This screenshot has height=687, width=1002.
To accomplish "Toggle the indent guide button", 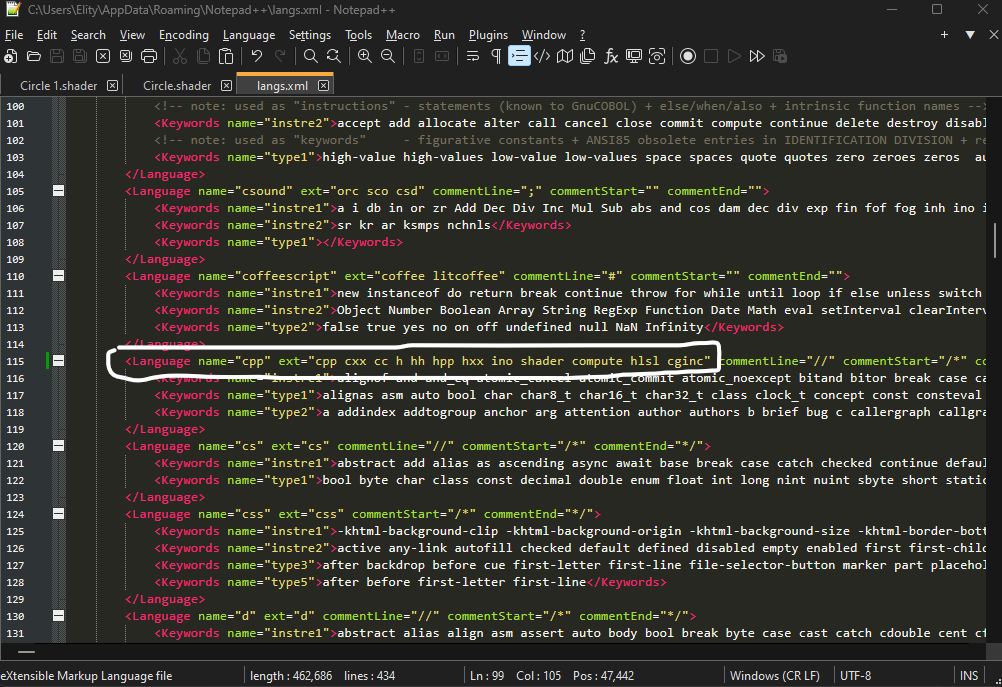I will coord(519,56).
